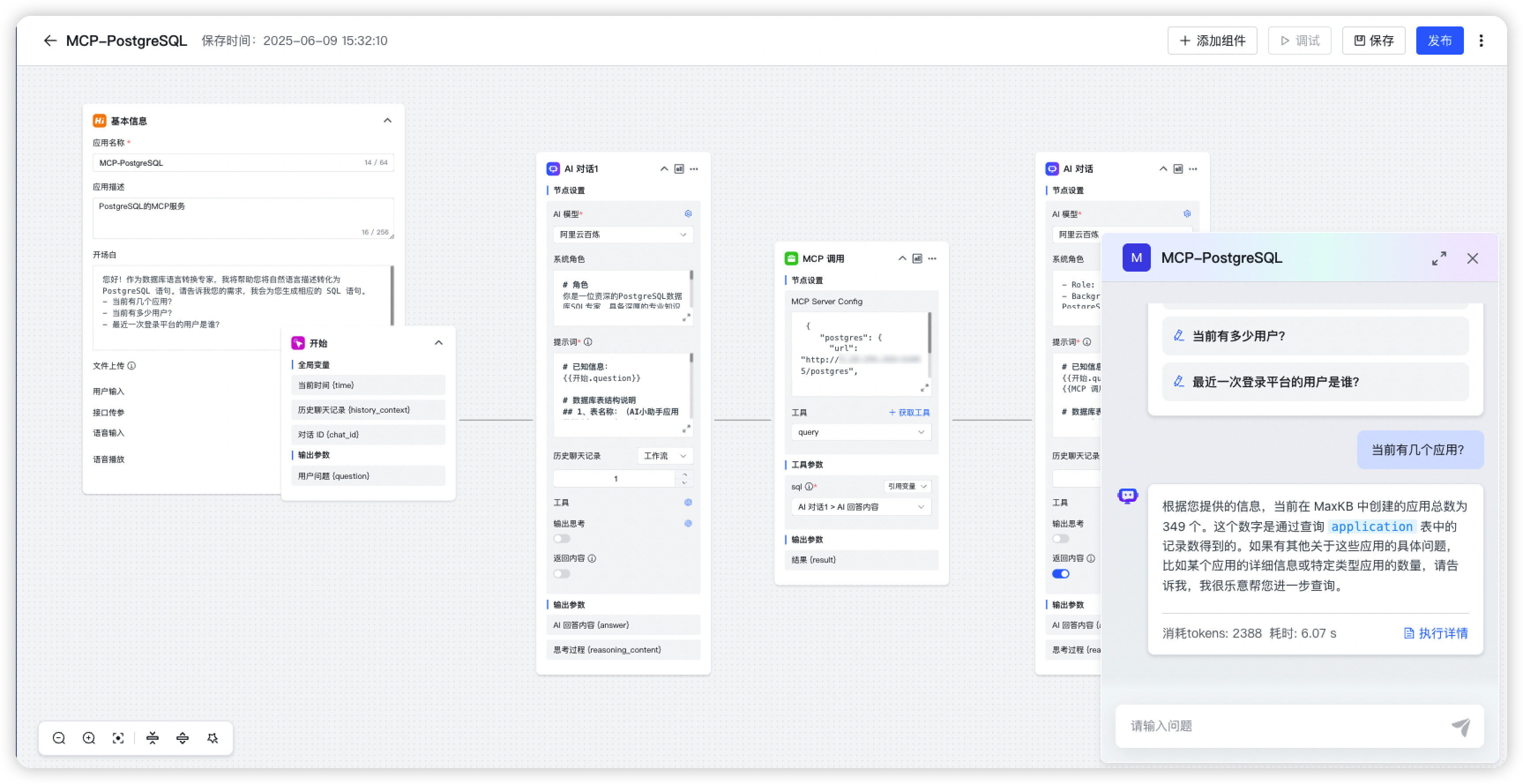Disable the enabled 返回内容 switch in AI 对话 node
This screenshot has height=784, width=1523.
coord(1060,574)
